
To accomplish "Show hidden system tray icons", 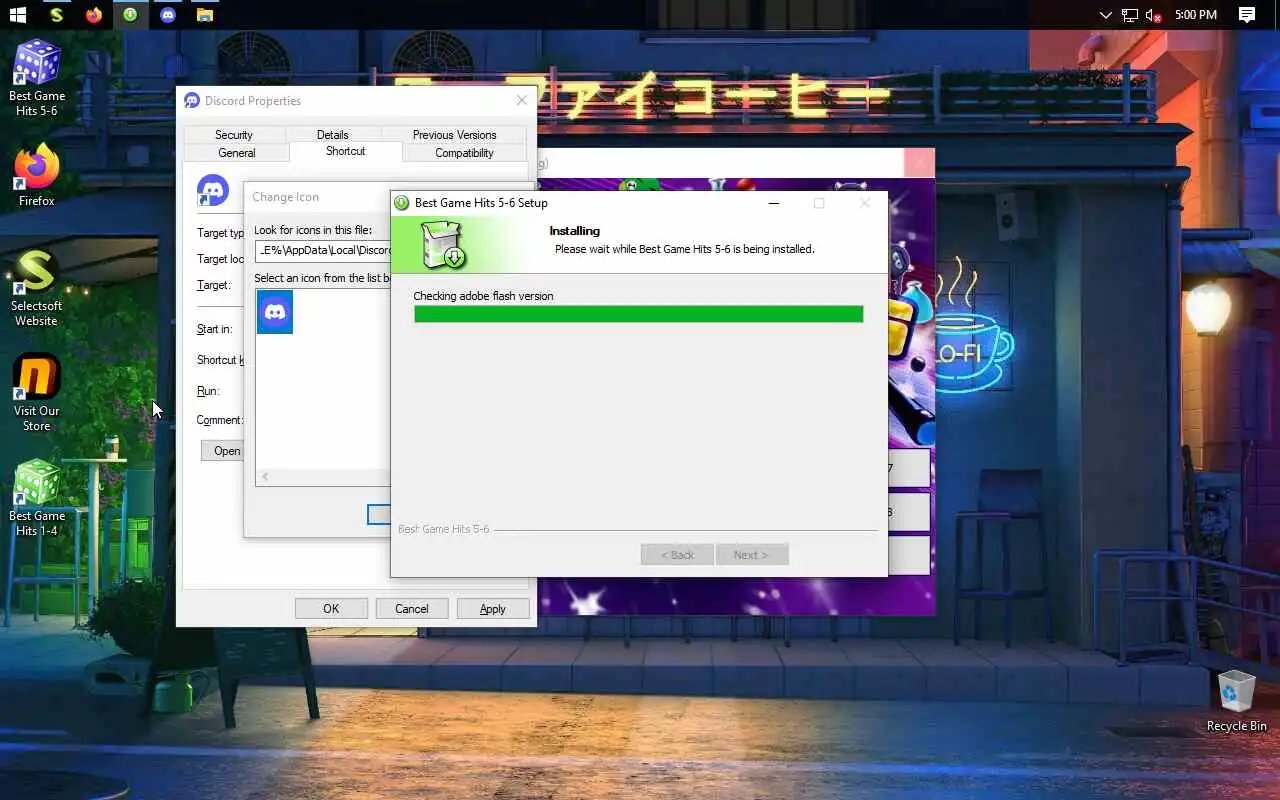I will click(1105, 15).
